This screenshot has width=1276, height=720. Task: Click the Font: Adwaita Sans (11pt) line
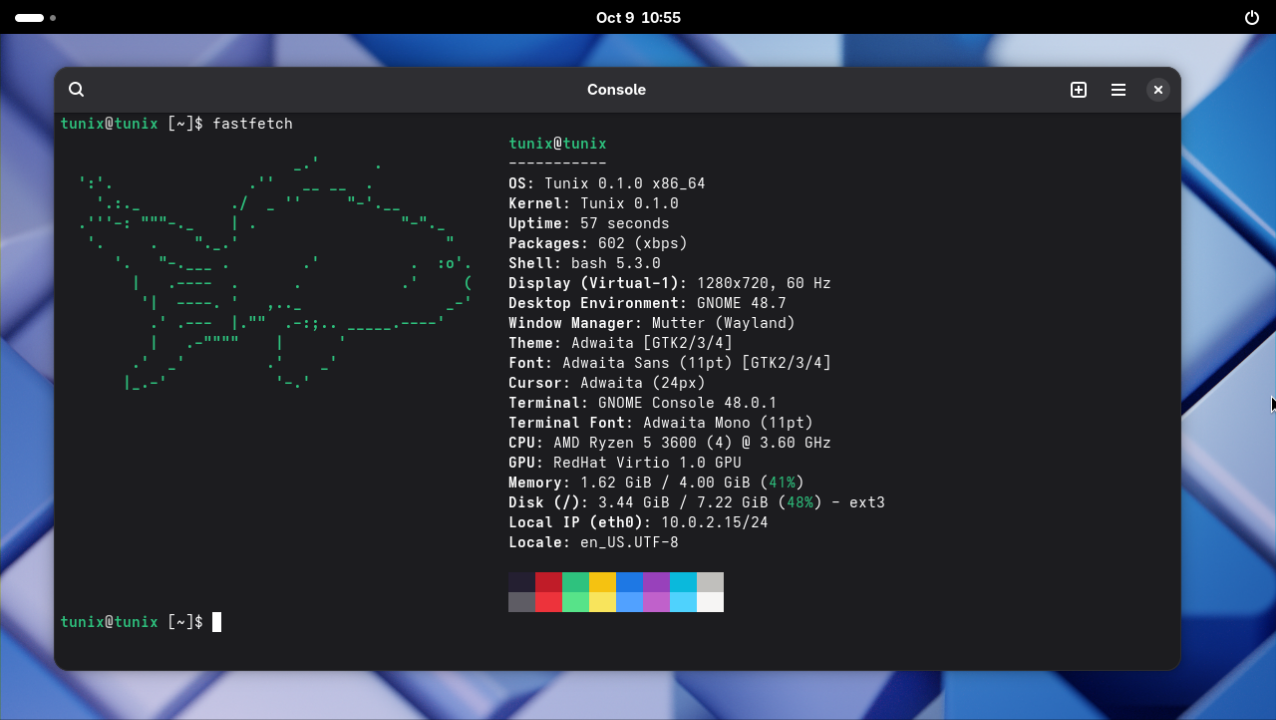click(670, 364)
